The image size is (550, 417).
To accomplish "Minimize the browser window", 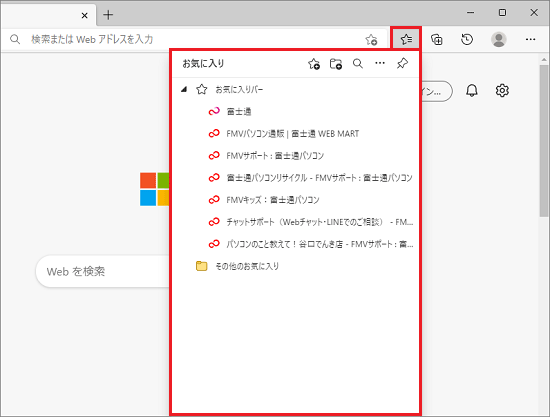I will 470,13.
